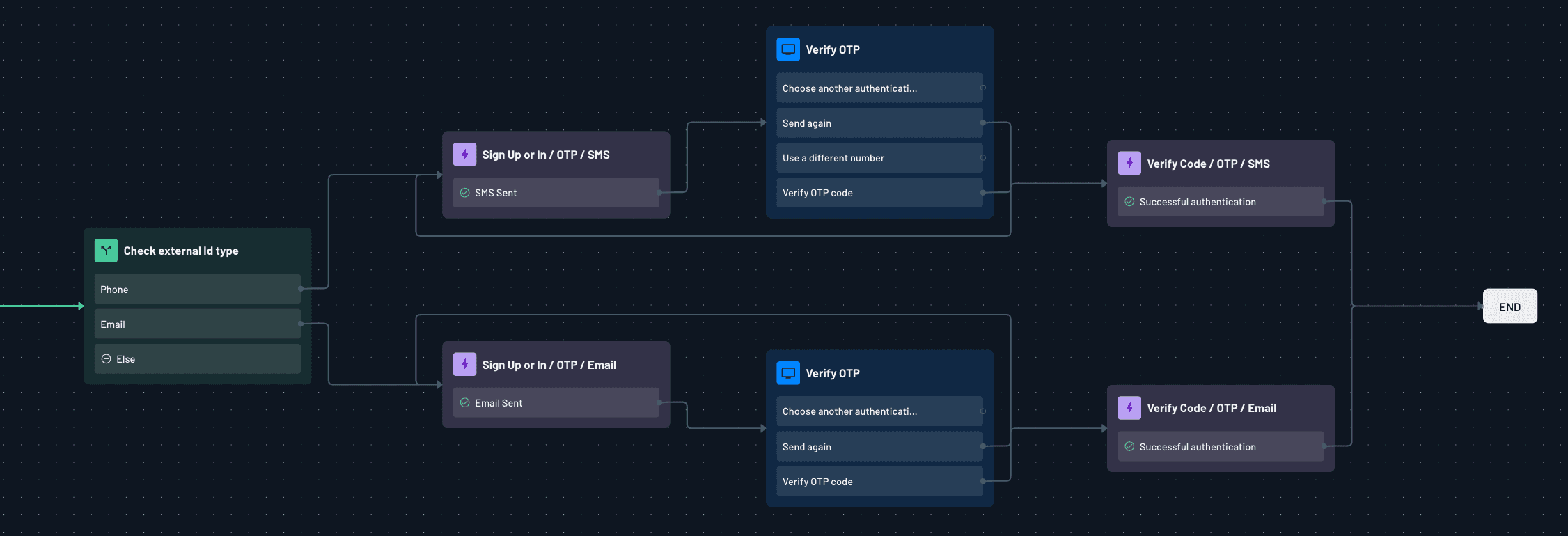Click the branch icon on Check external Id type
This screenshot has height=536, width=1568.
pos(106,250)
